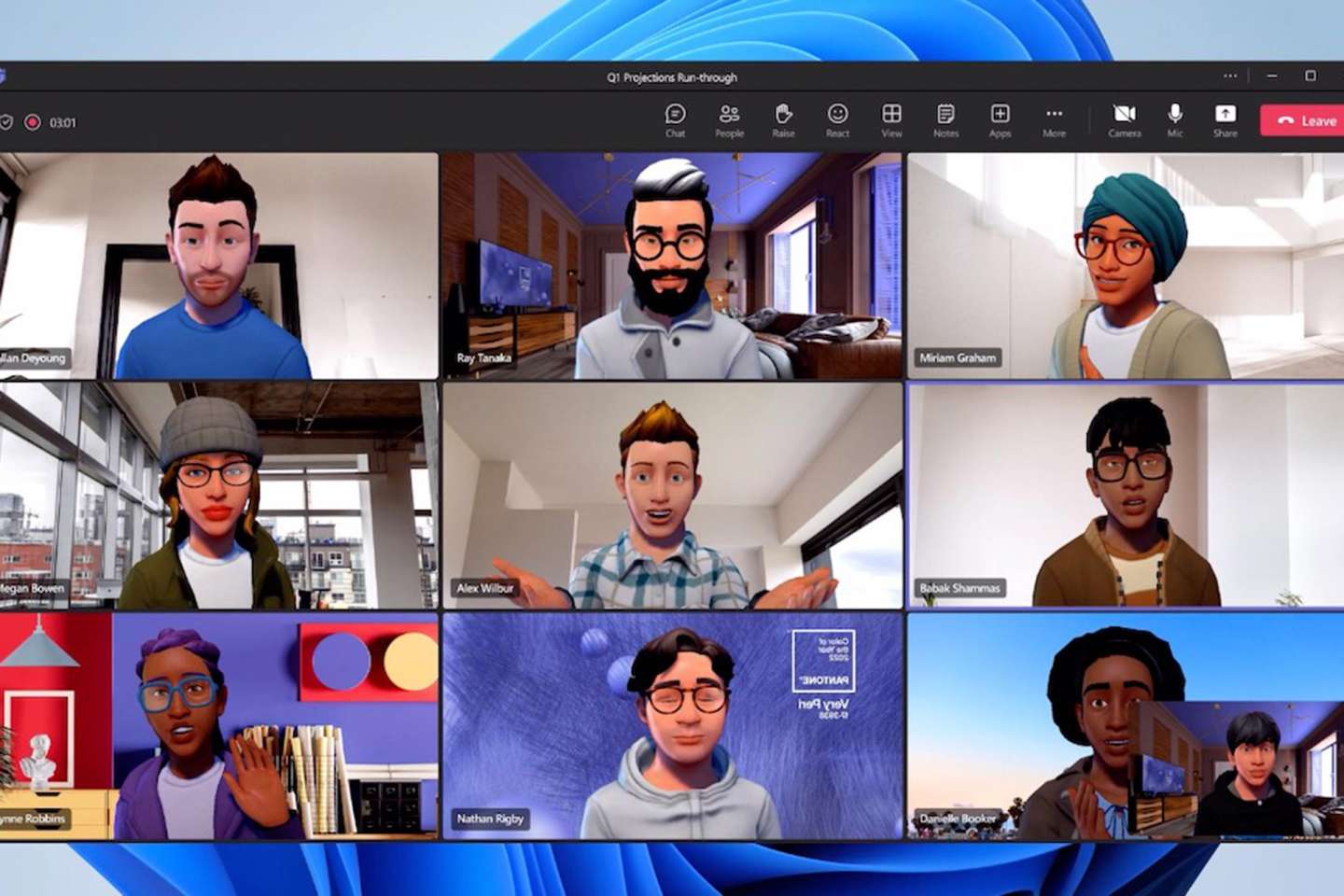Open the React emoji menu

click(x=837, y=120)
